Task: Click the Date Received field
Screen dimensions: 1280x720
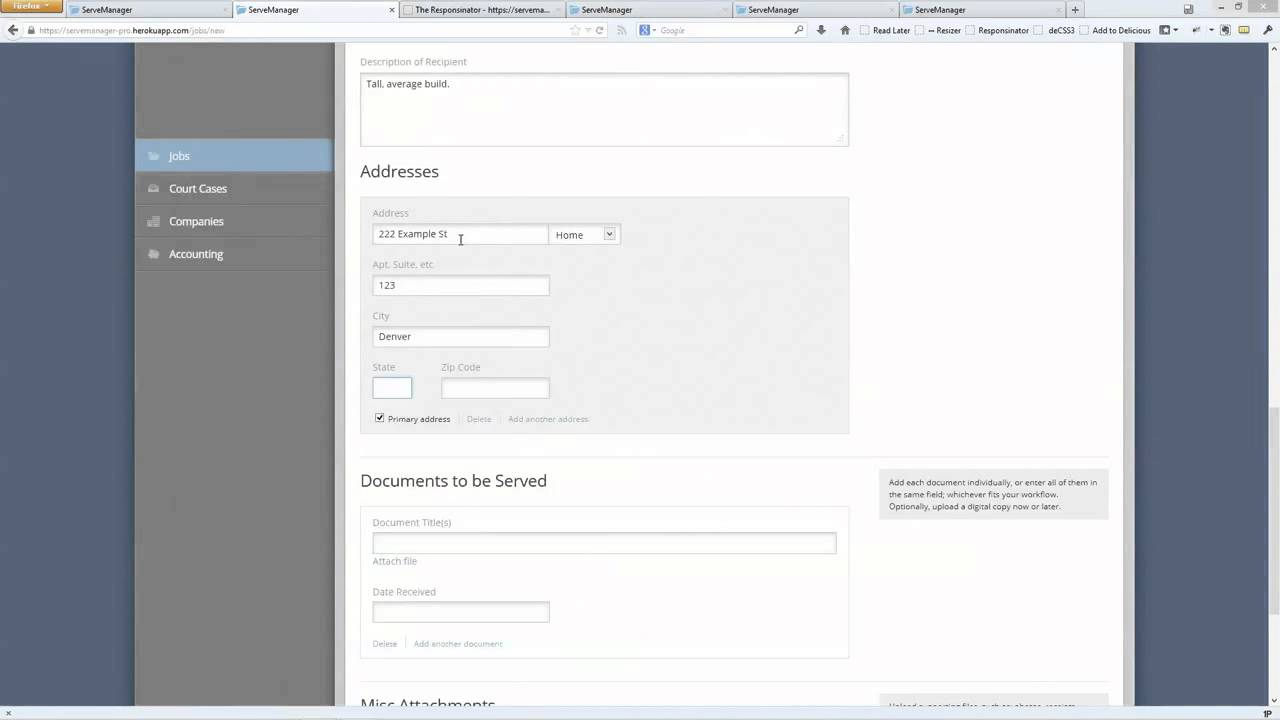Action: pyautogui.click(x=461, y=612)
